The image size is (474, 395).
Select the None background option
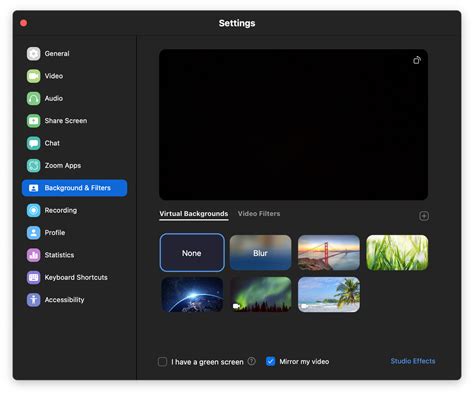192,253
